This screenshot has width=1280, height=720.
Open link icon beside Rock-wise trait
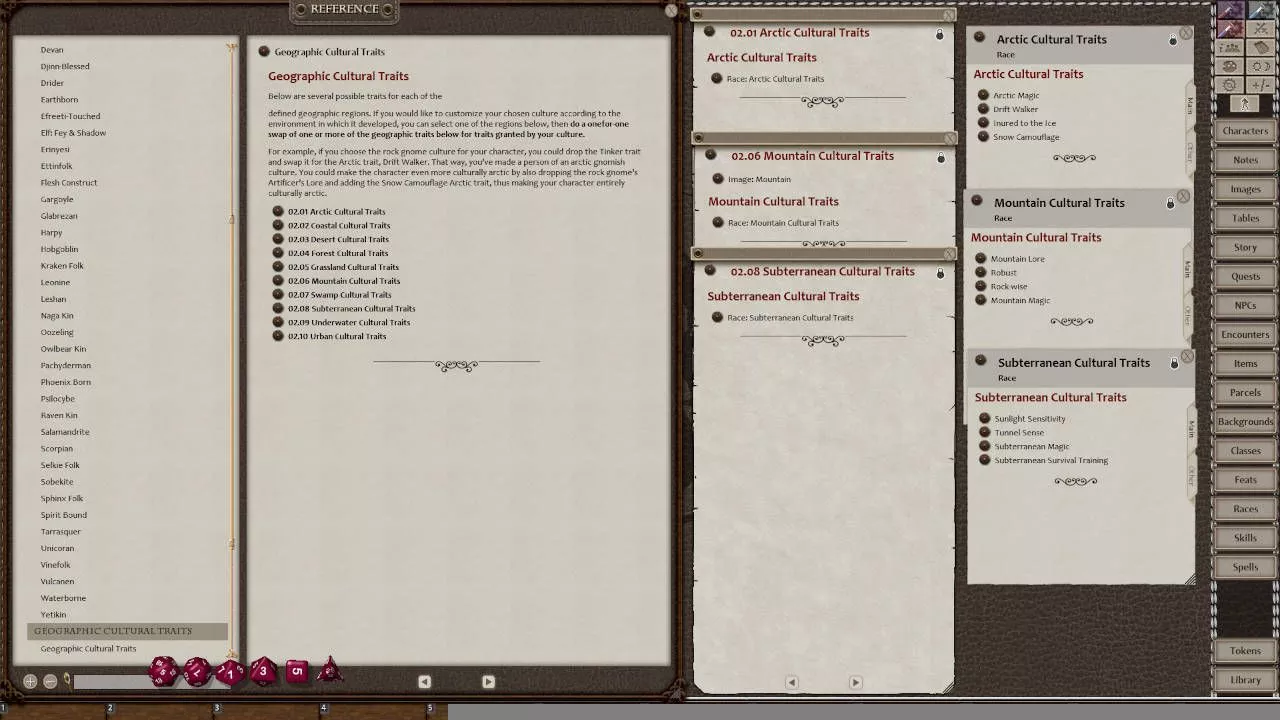click(981, 287)
